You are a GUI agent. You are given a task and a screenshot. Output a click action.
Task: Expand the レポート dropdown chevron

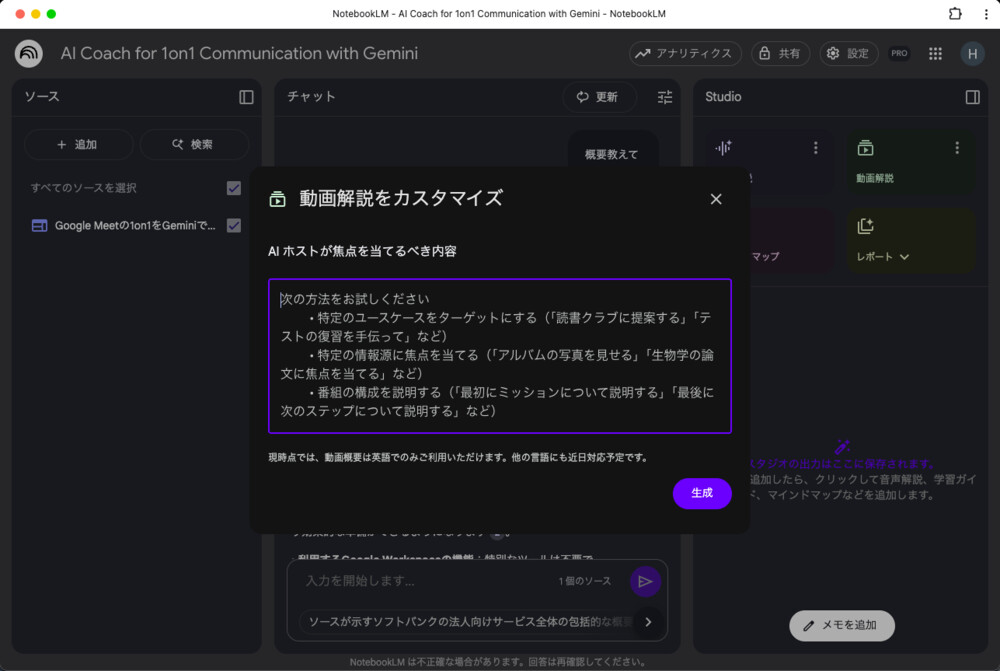pos(903,256)
